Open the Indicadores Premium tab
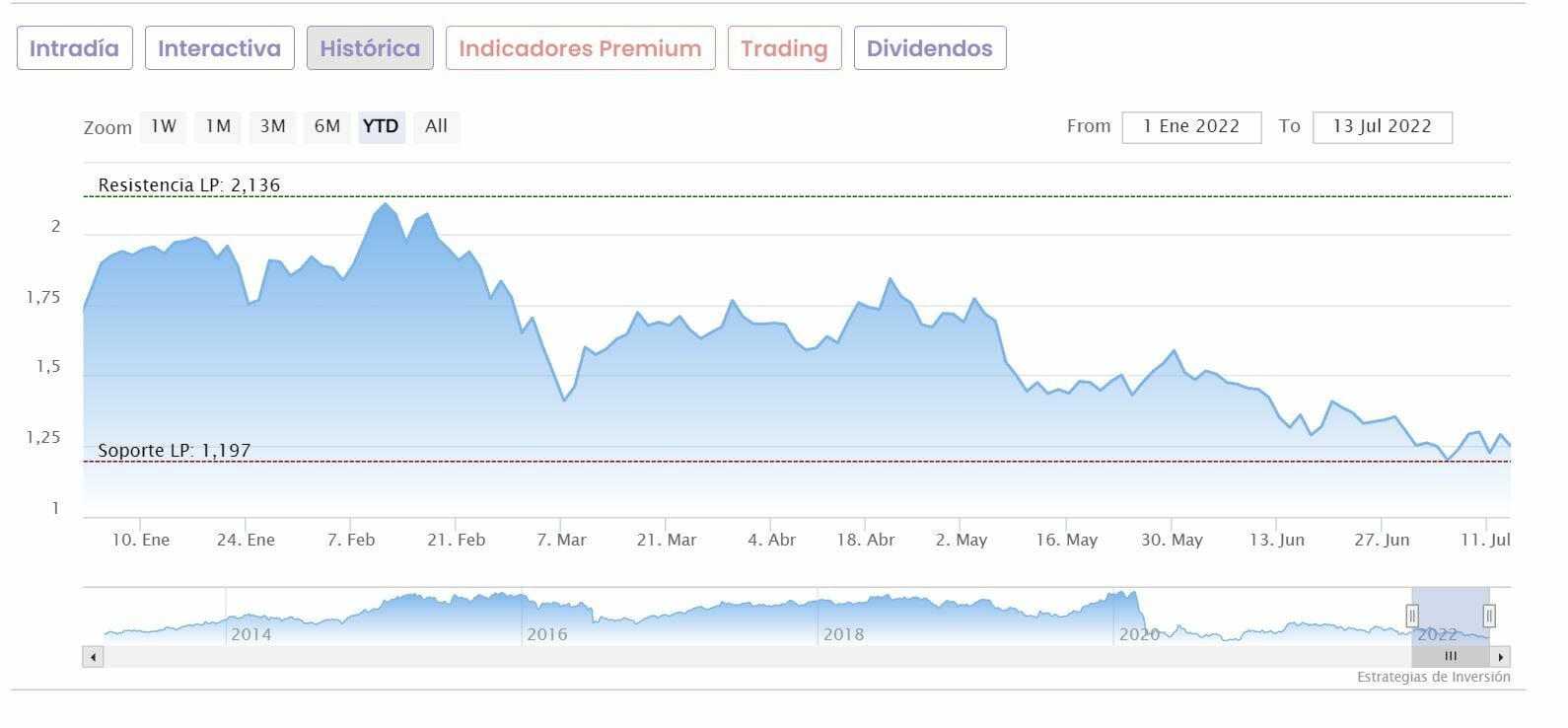1568x728 pixels. 580,48
